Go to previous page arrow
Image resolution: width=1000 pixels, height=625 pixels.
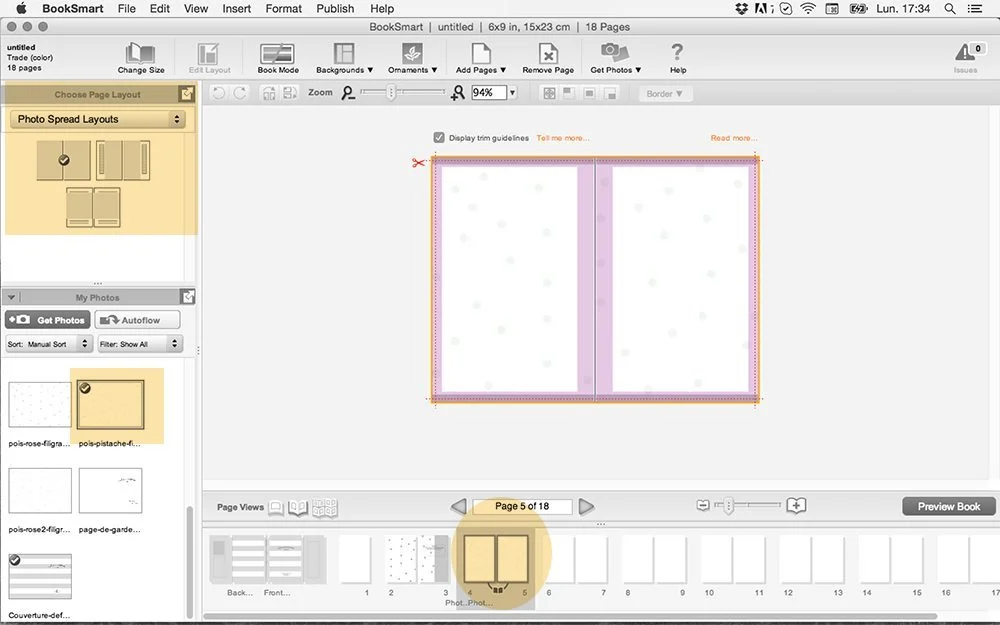459,506
